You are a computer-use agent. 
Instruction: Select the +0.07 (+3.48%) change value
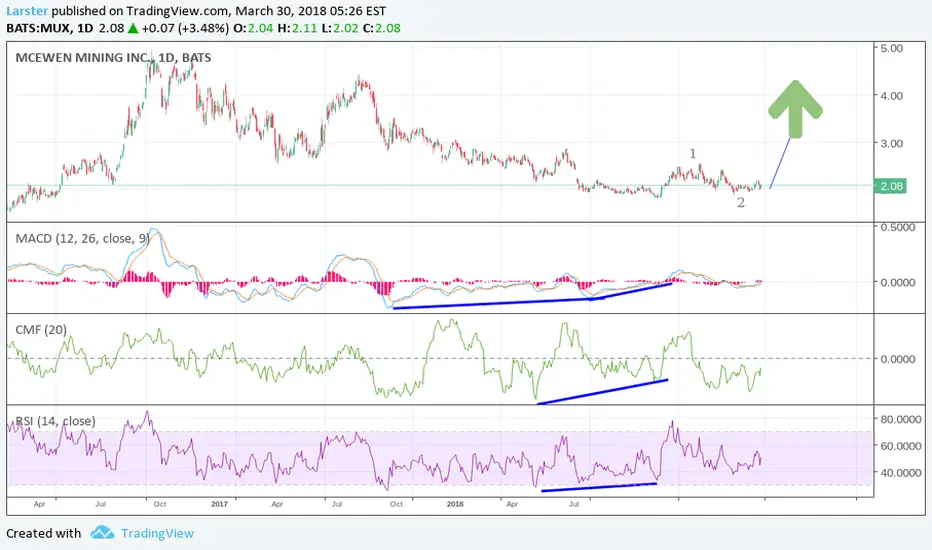click(185, 28)
